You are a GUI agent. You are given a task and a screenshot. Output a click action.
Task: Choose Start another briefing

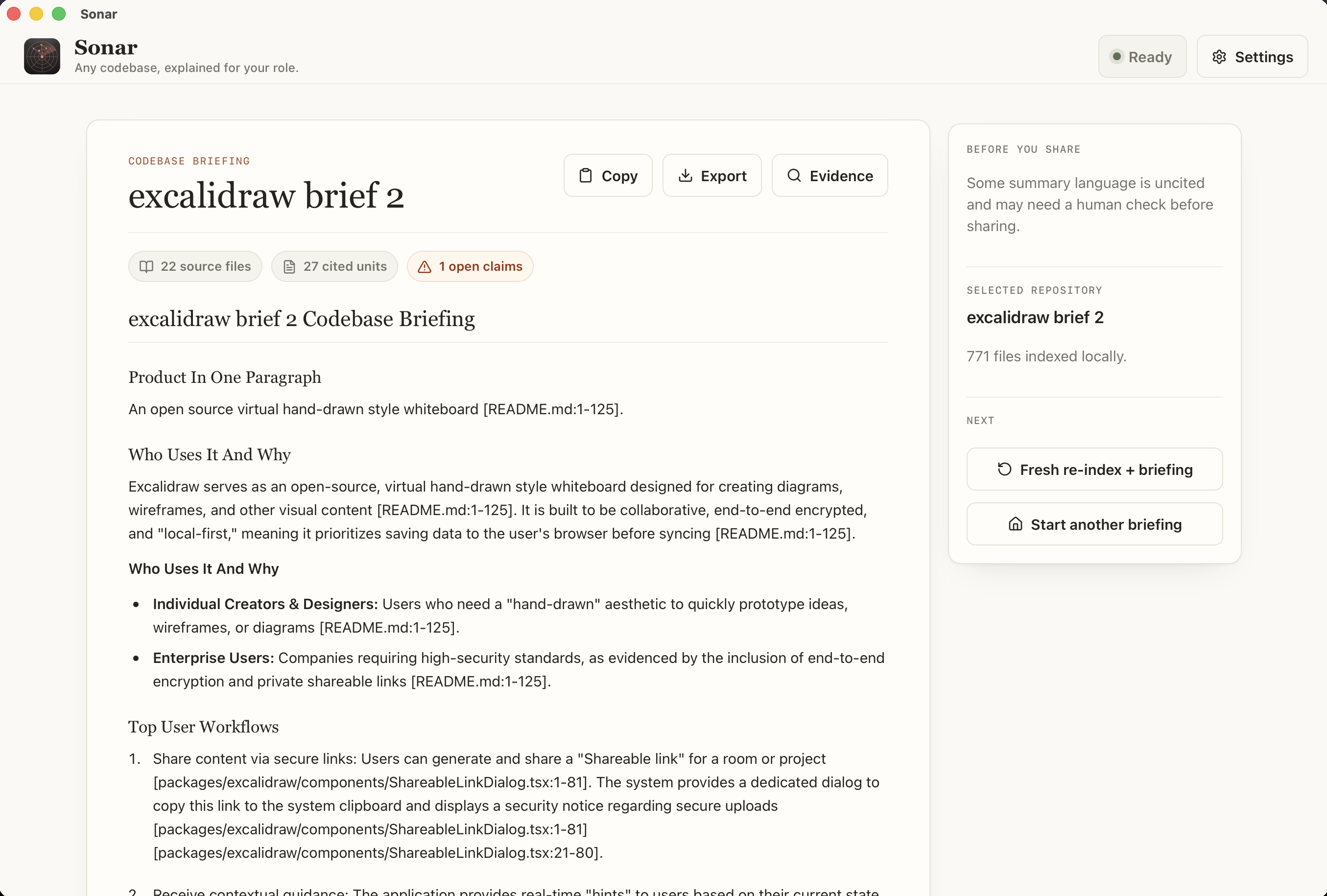(x=1094, y=524)
